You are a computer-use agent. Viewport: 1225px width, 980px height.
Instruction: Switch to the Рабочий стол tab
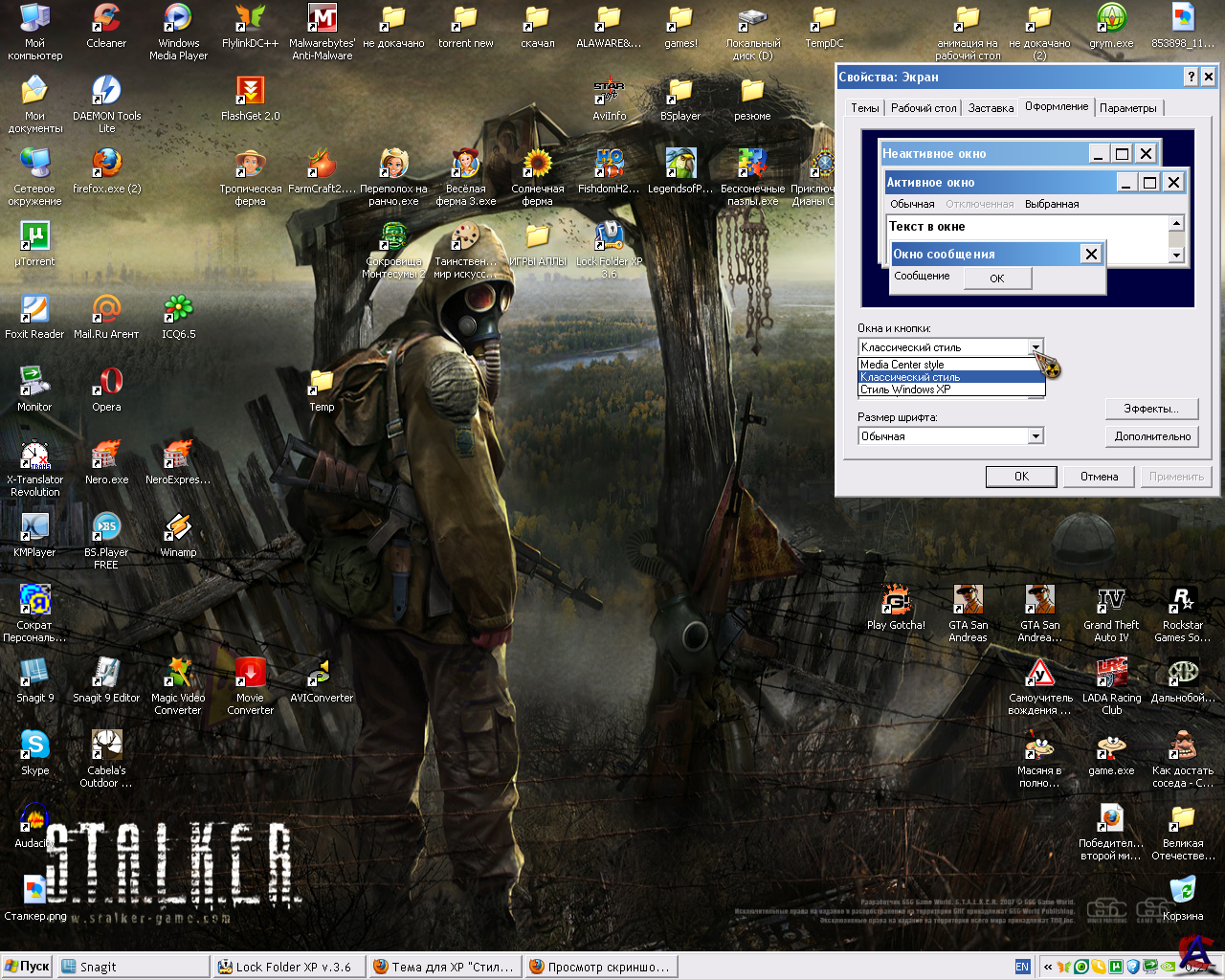[924, 108]
